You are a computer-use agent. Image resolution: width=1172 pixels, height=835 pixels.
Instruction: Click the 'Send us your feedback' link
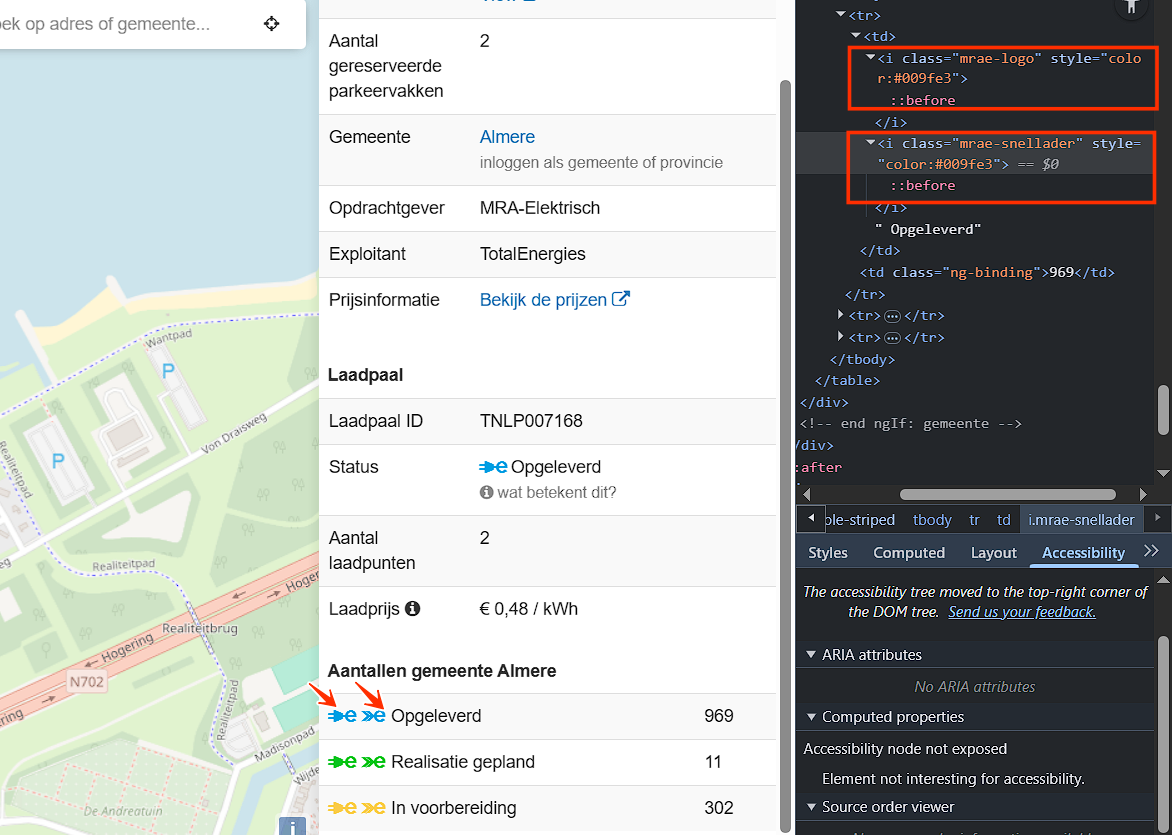pyautogui.click(x=1021, y=612)
